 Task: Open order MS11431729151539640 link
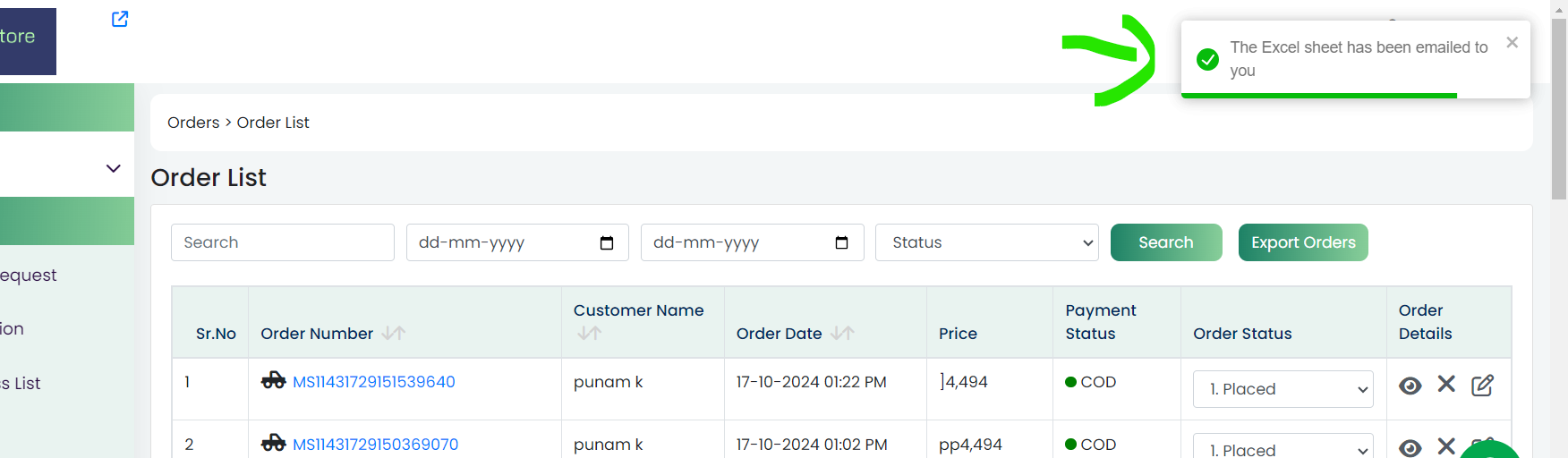(374, 382)
